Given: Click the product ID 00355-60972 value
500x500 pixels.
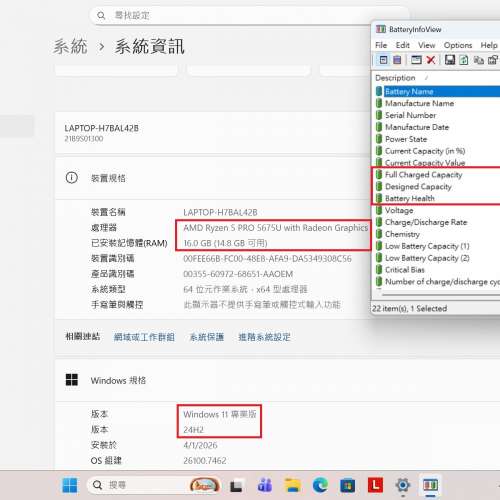Looking at the screenshot, I should (238, 274).
